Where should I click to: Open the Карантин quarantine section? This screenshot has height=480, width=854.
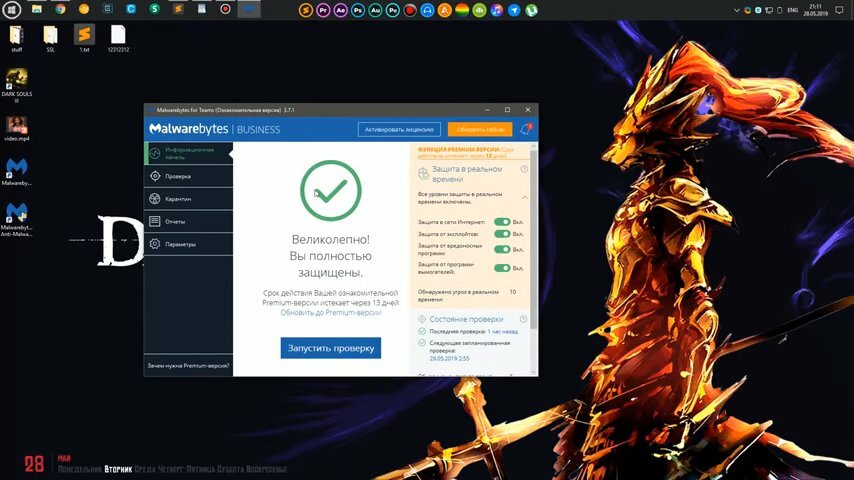tap(188, 199)
